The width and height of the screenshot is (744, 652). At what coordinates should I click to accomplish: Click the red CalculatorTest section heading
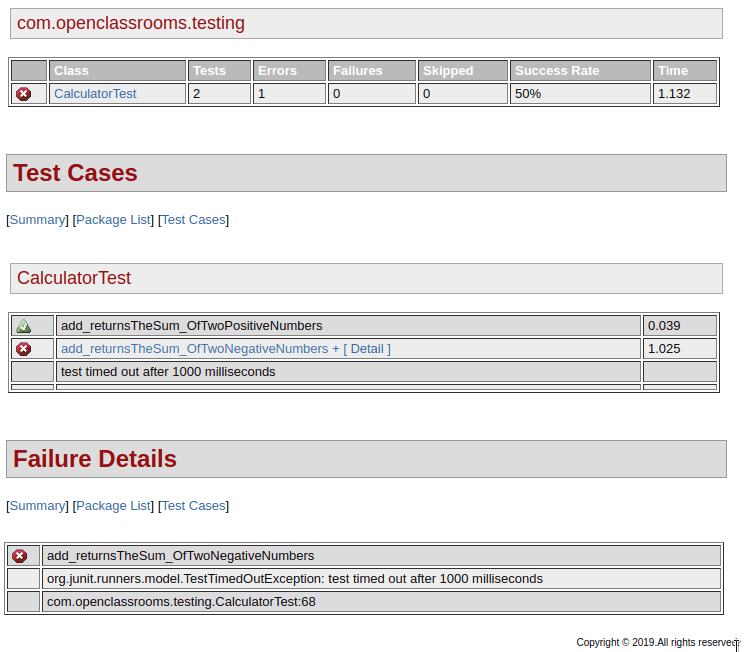coord(74,278)
